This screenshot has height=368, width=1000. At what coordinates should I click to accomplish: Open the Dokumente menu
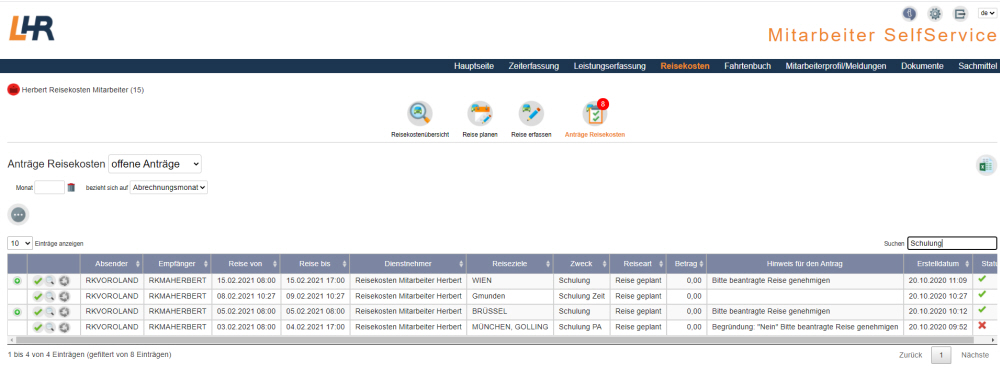click(x=922, y=66)
